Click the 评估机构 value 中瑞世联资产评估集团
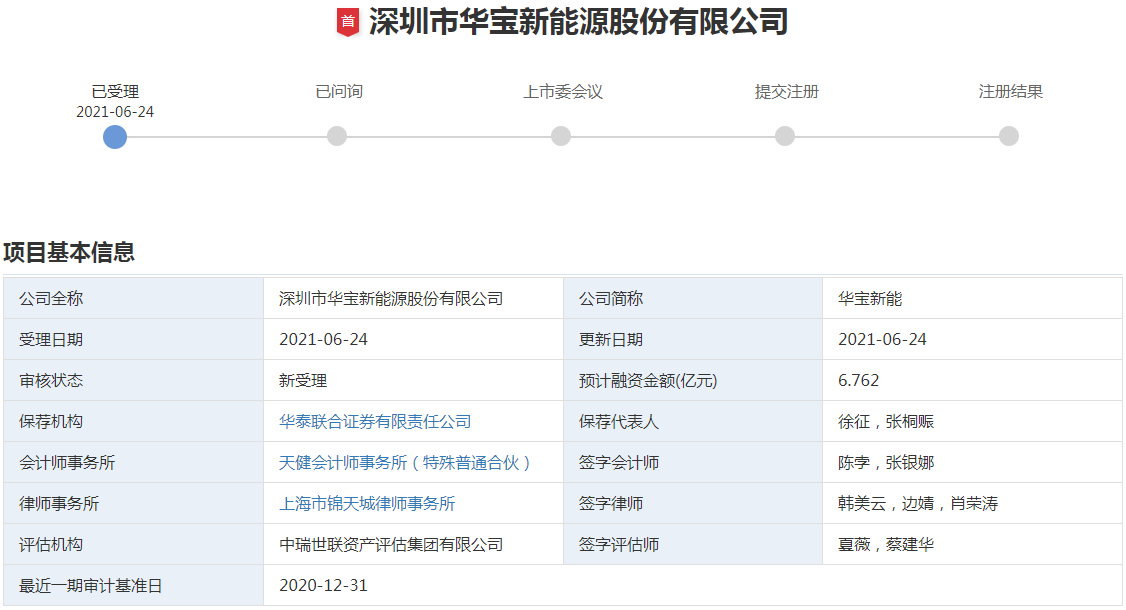This screenshot has width=1126, height=610. pos(389,545)
